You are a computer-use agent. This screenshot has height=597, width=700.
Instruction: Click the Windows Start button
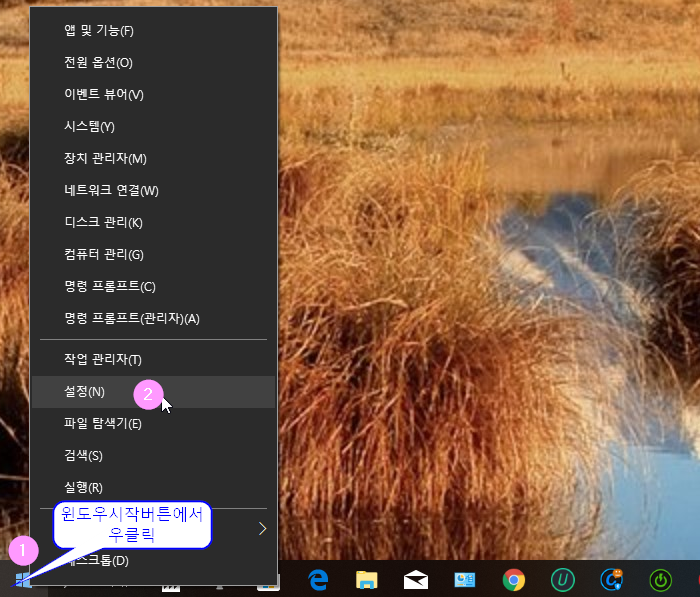click(x=22, y=580)
